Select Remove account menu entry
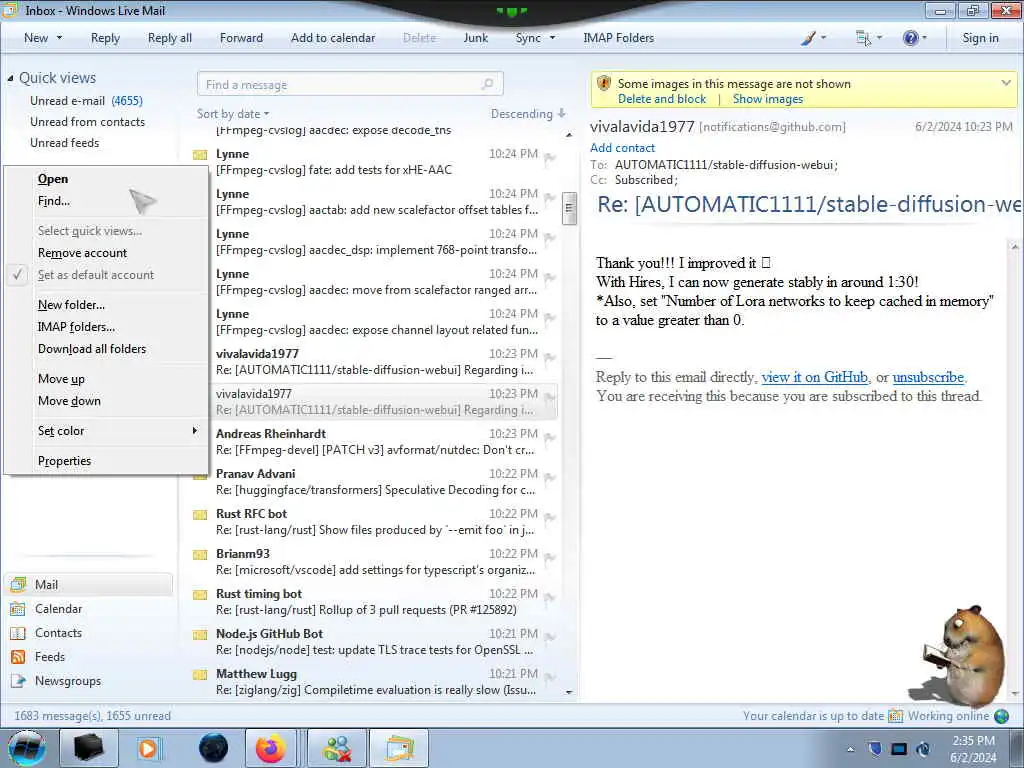1024x768 pixels. pos(82,253)
